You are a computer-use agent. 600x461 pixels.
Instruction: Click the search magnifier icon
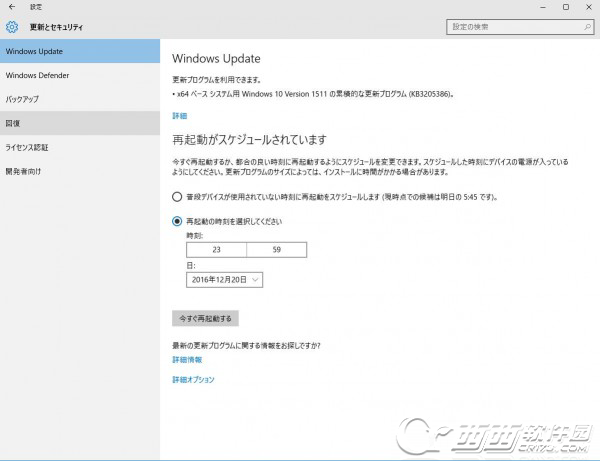(x=587, y=27)
